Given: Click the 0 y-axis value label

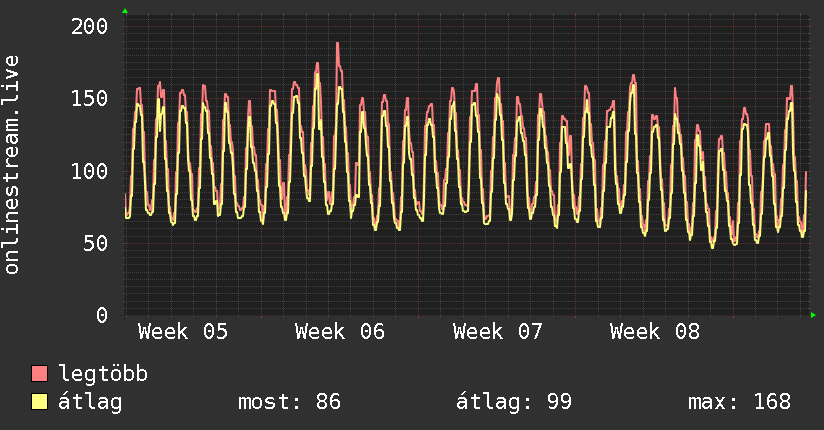Looking at the screenshot, I should 102,315.
